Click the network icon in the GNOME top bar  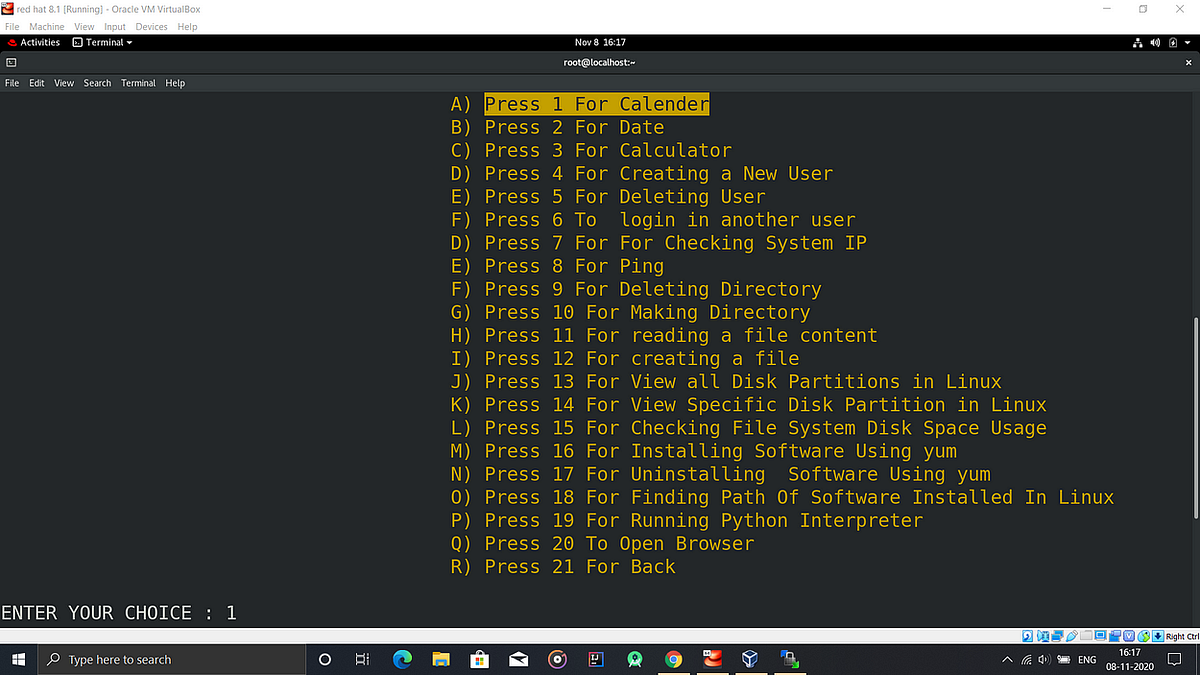pyautogui.click(x=1139, y=42)
